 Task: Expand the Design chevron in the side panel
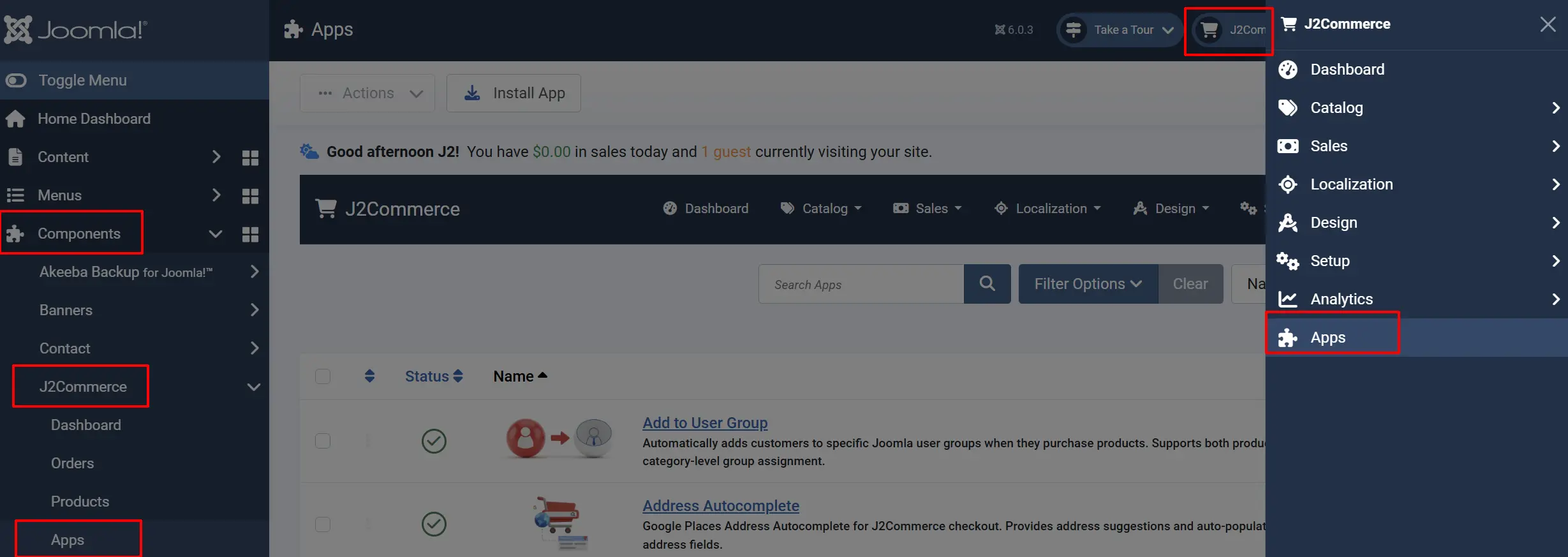click(x=1556, y=223)
